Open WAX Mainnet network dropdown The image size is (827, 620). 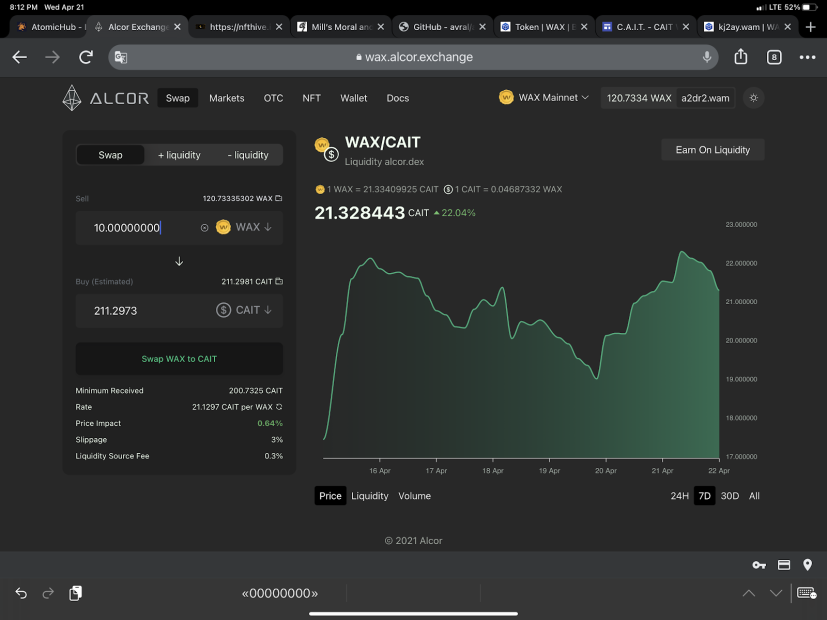(x=544, y=98)
